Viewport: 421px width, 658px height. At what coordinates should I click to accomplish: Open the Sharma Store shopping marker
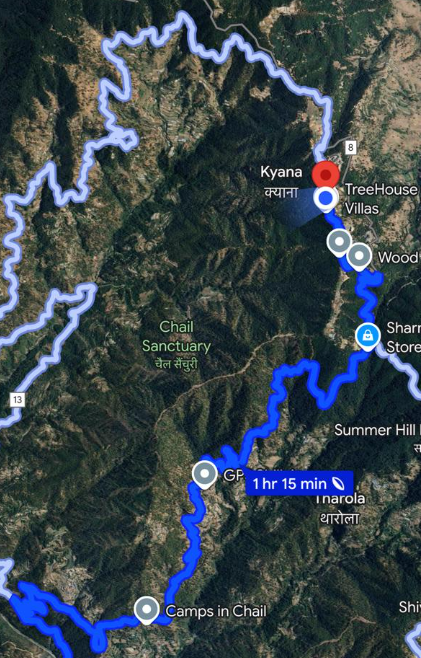pyautogui.click(x=368, y=337)
